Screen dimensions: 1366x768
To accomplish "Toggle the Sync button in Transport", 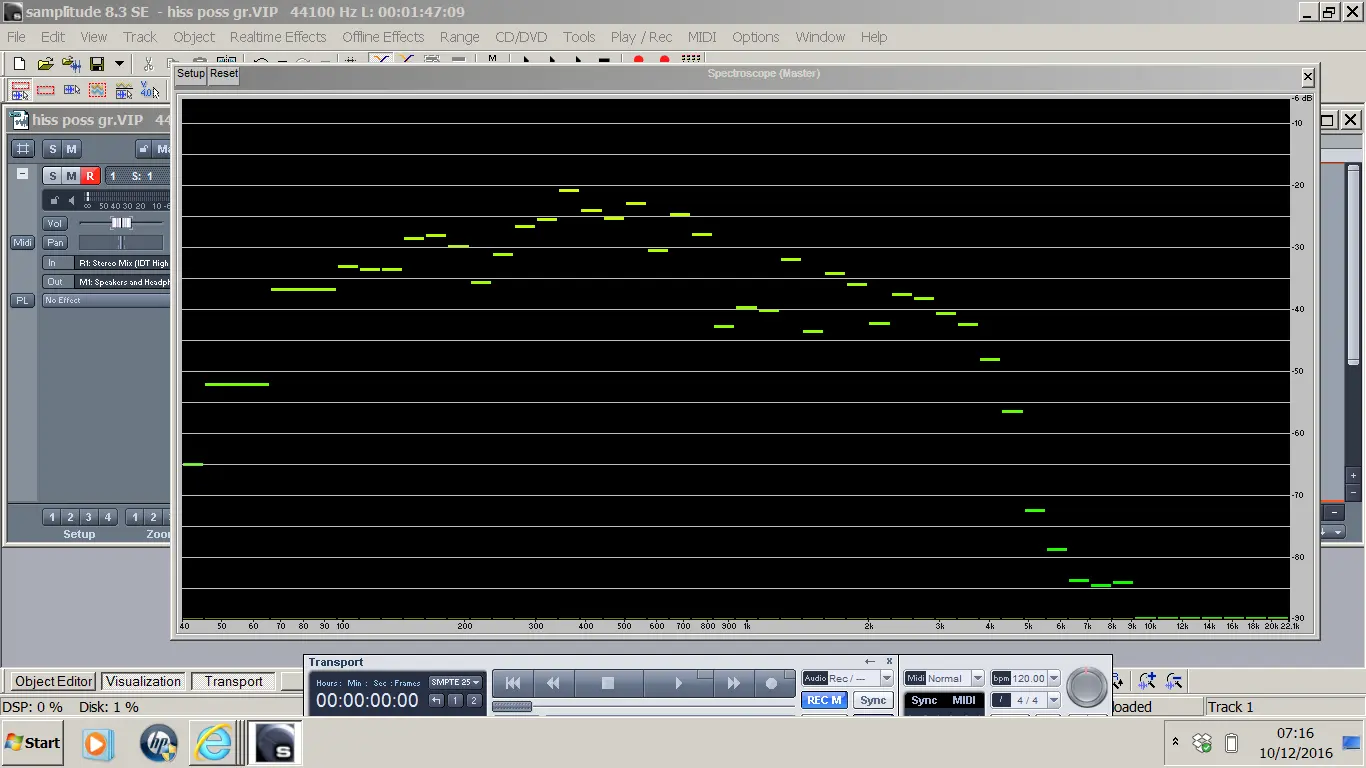I will pos(873,700).
